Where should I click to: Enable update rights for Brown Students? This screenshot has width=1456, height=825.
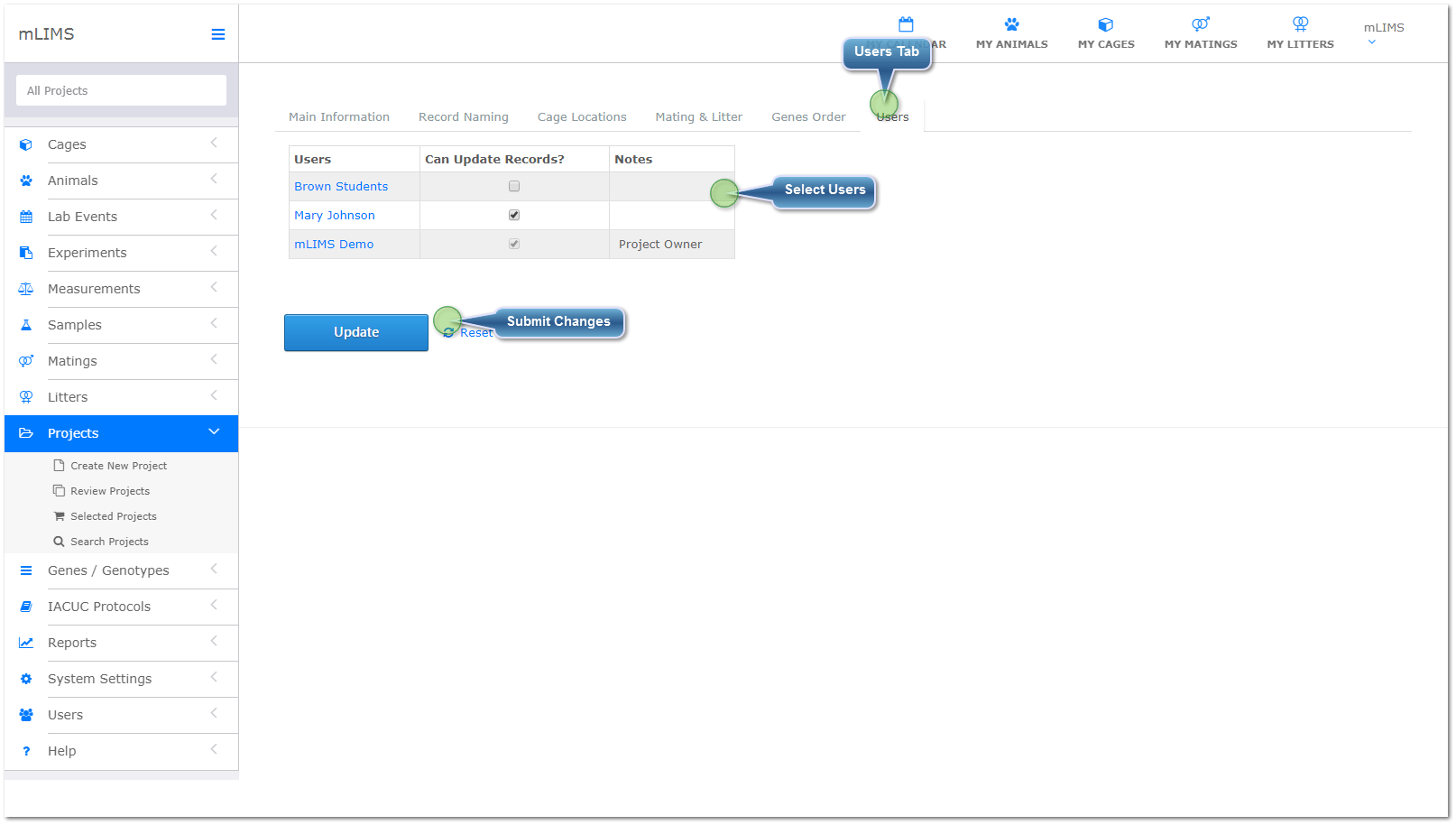pyautogui.click(x=514, y=186)
